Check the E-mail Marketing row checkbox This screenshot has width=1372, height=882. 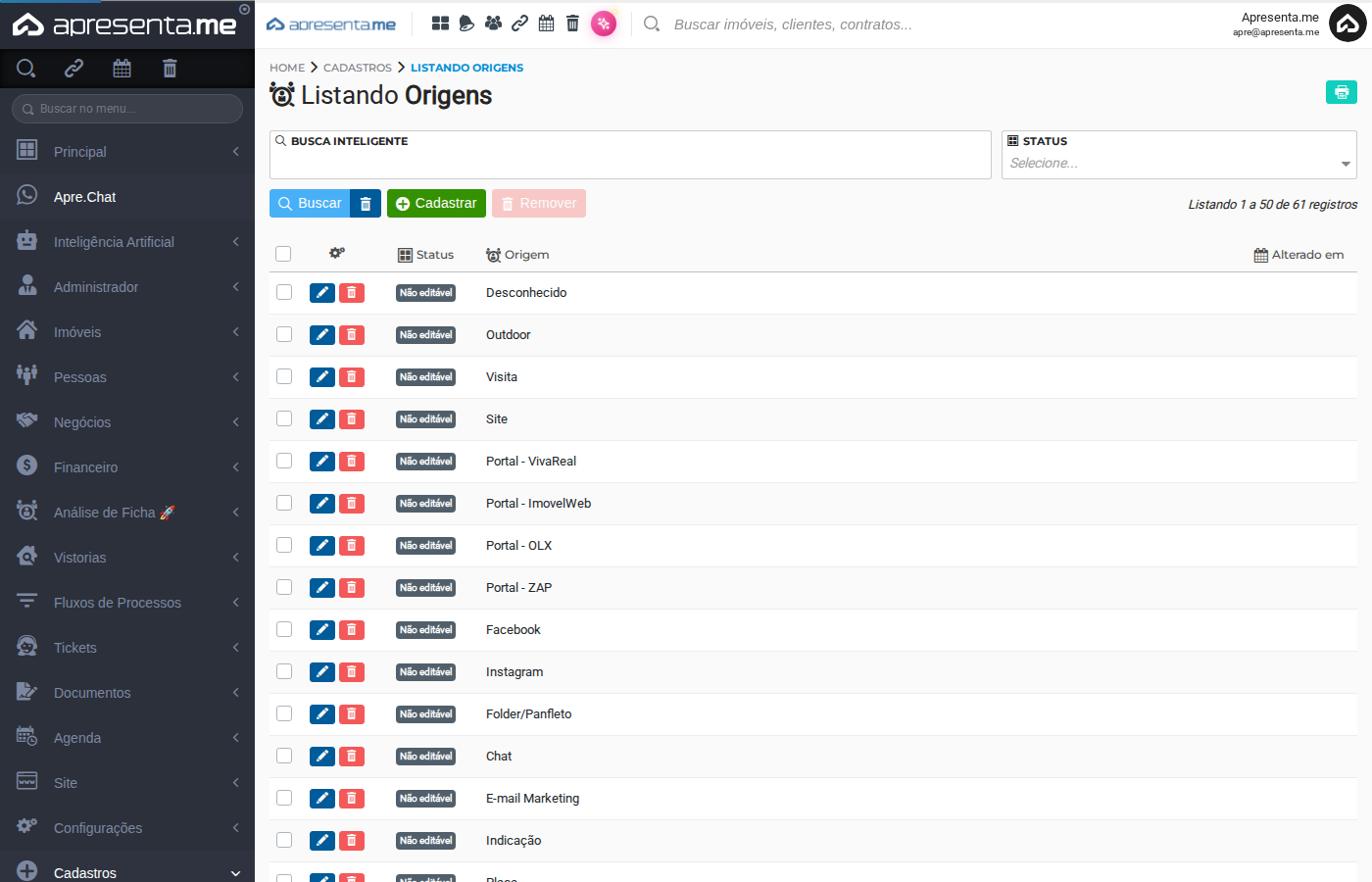[x=284, y=798]
